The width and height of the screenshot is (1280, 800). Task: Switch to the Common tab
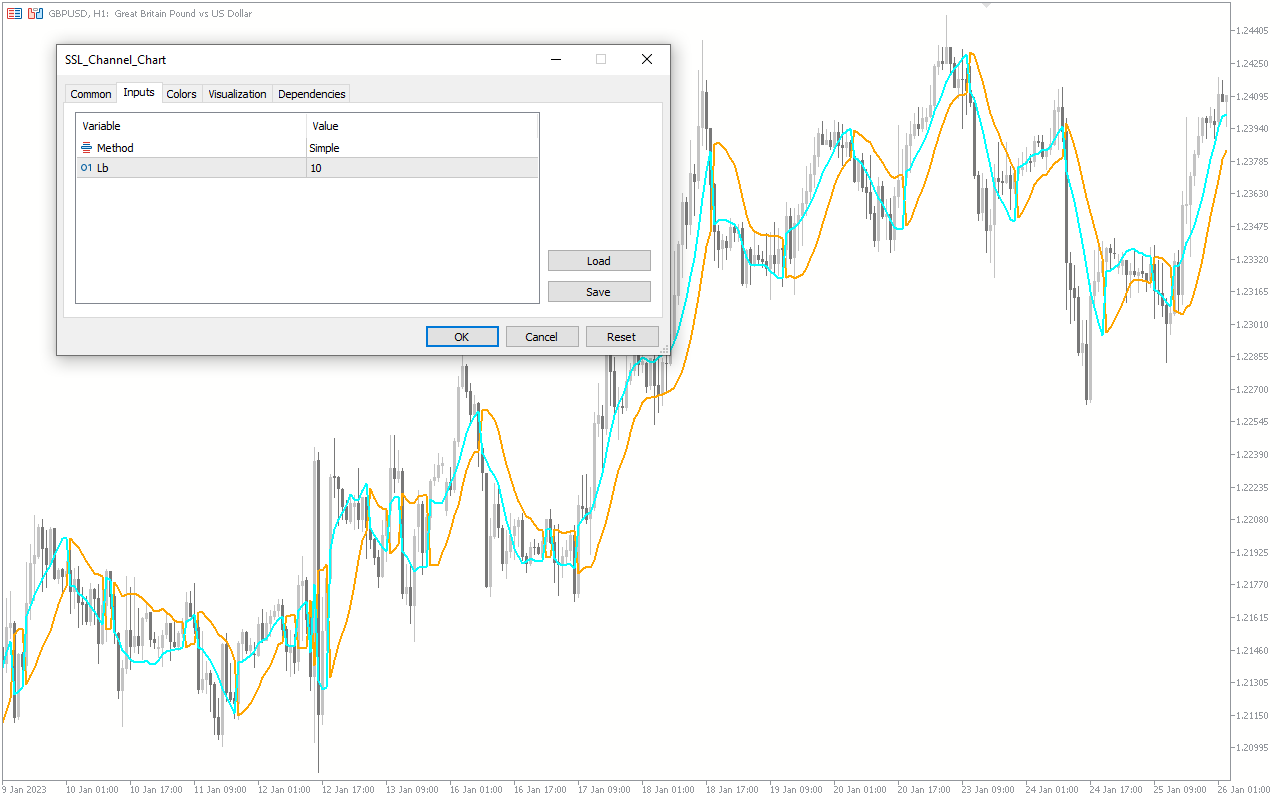(91, 94)
